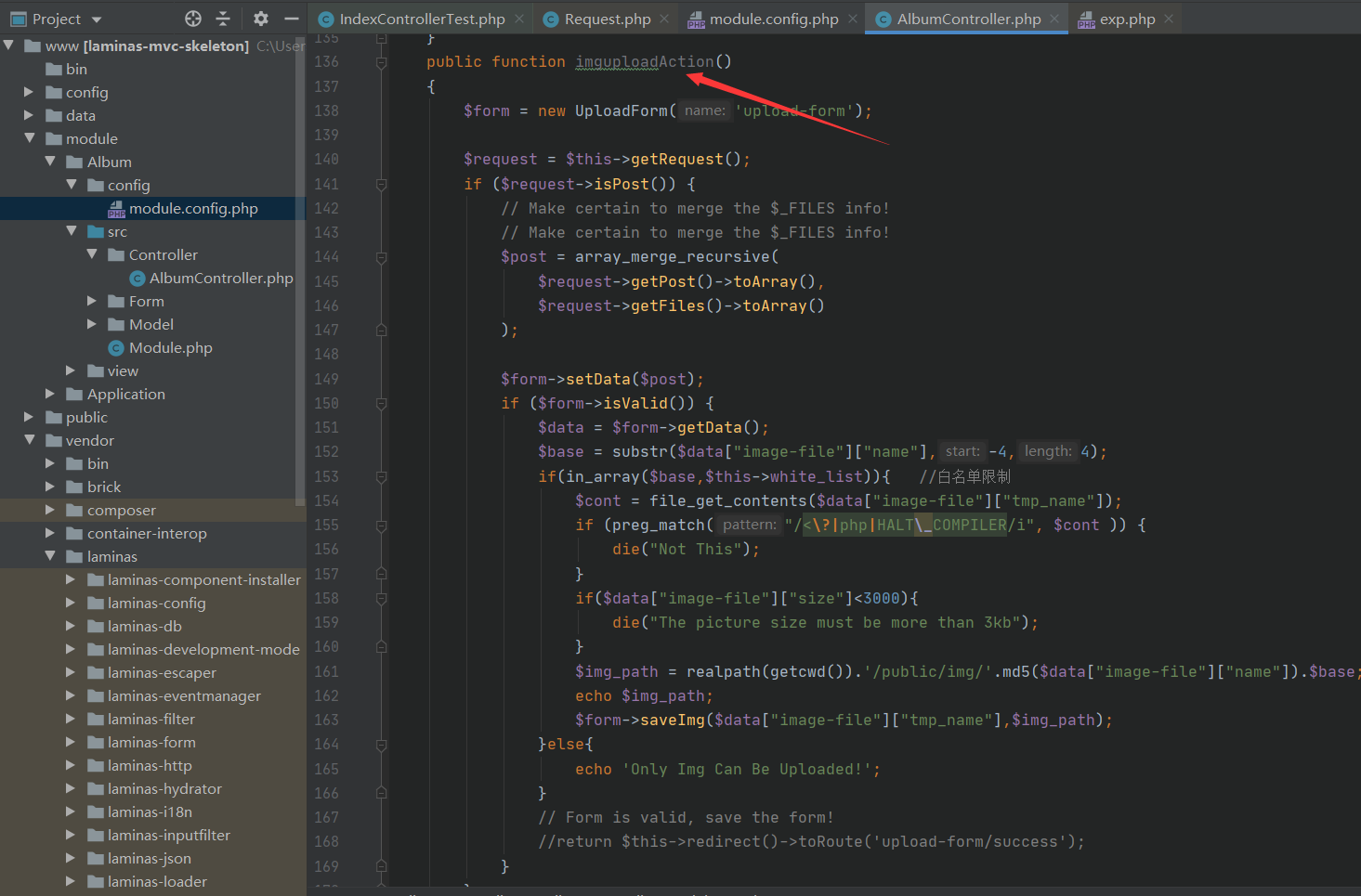1361x896 pixels.
Task: Close the IndexControllerTest.php tab
Action: 519,19
